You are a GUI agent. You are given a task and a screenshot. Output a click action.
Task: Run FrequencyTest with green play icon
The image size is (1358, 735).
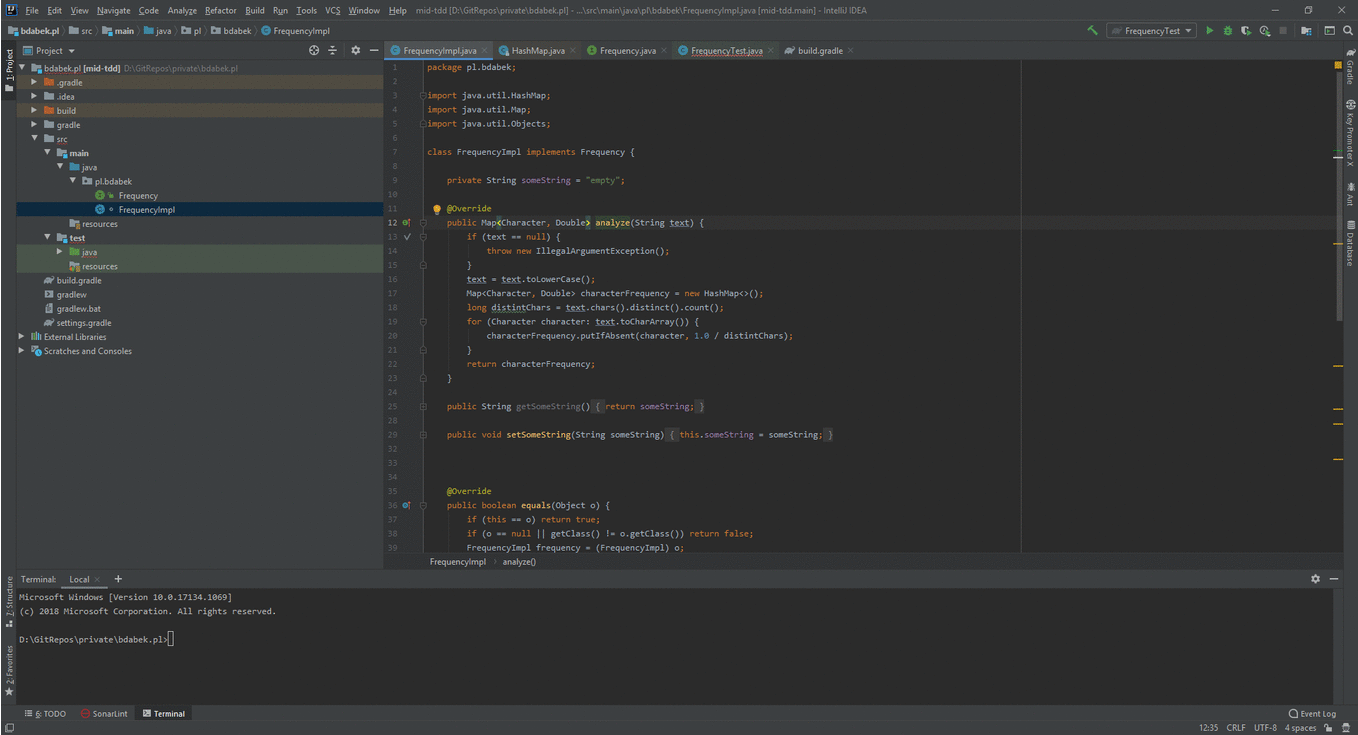[1209, 31]
